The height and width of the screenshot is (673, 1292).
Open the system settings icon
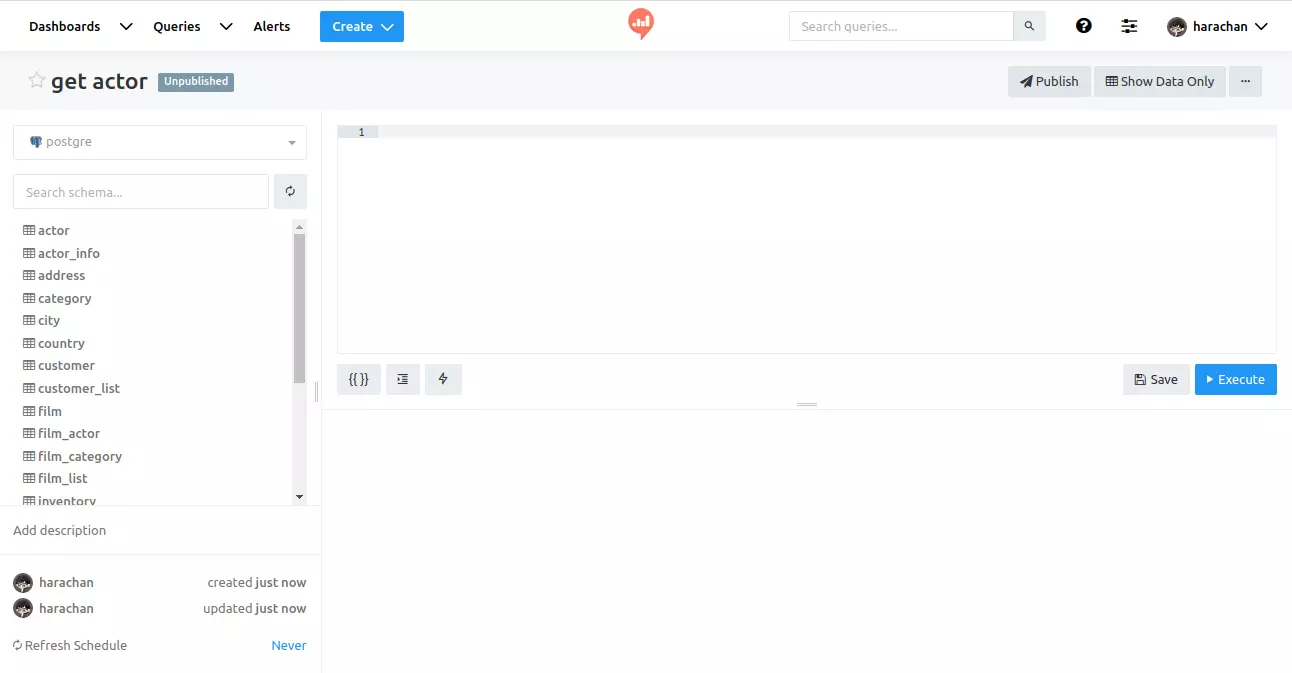click(1129, 26)
